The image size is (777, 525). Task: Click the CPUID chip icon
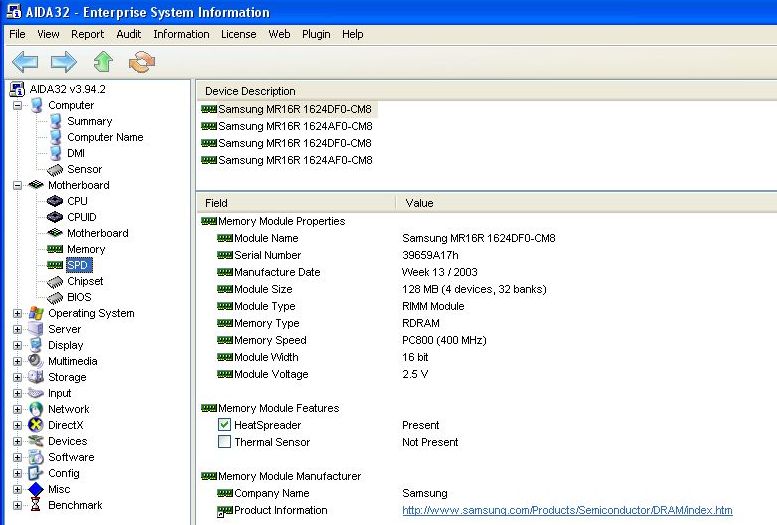tap(55, 217)
